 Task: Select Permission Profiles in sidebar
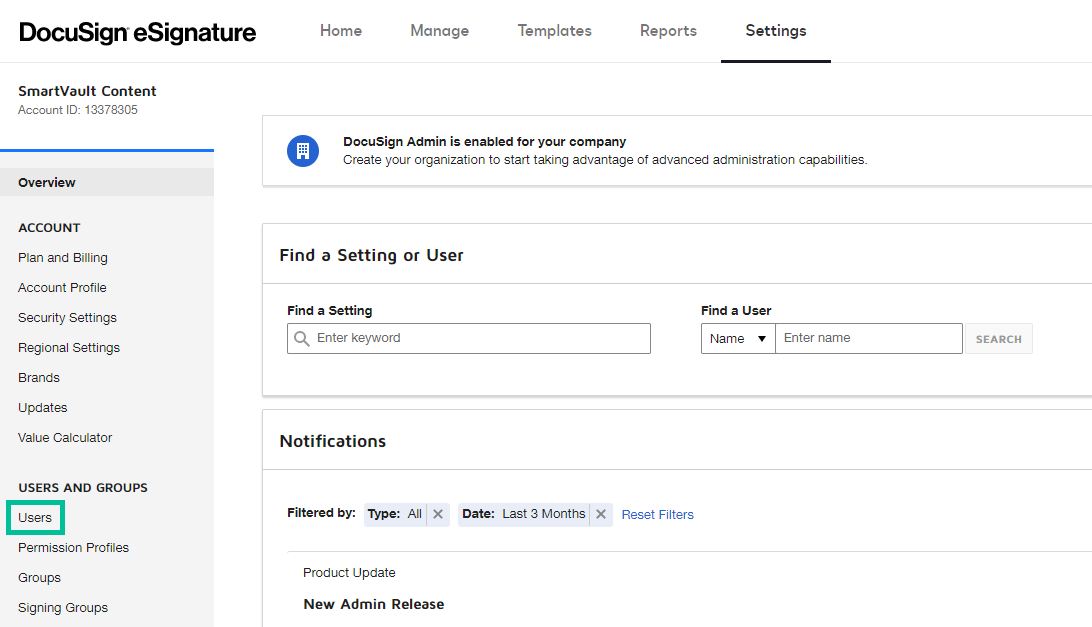point(73,548)
